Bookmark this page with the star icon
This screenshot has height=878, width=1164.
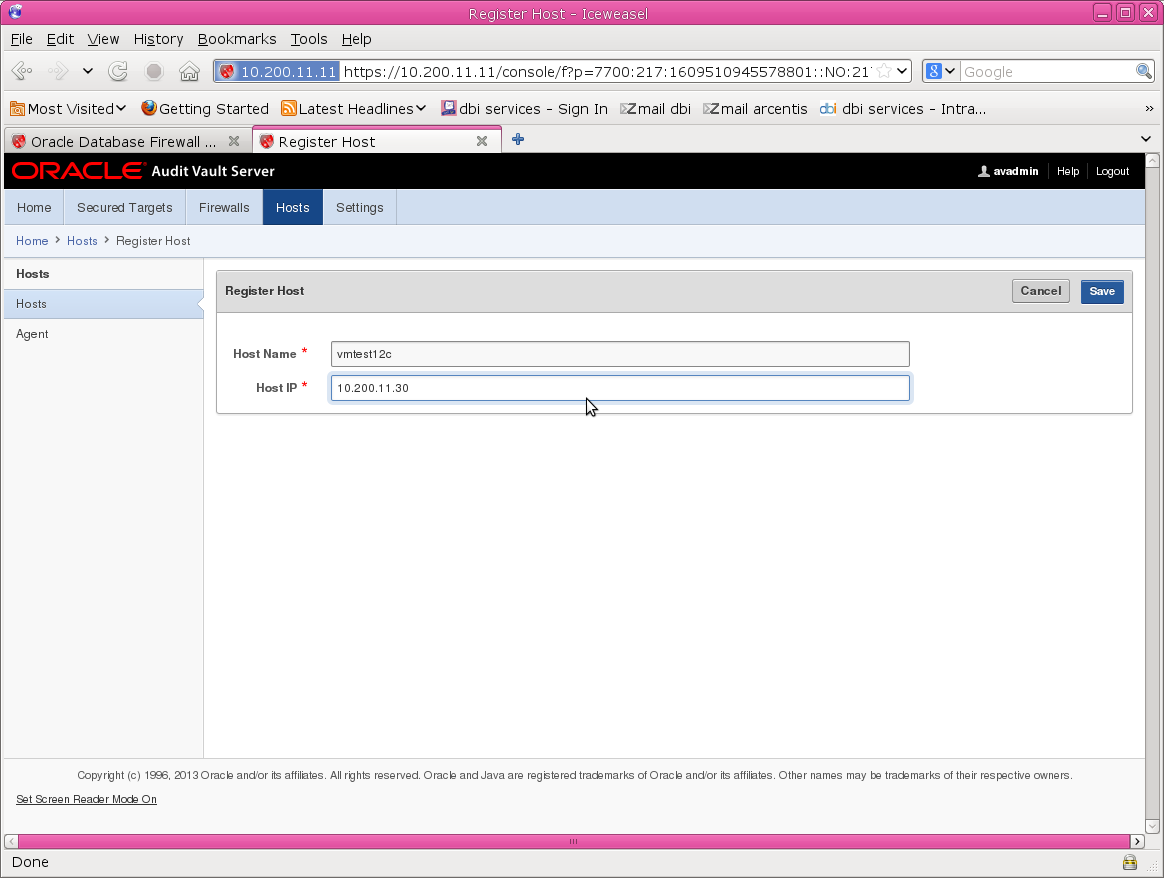pyautogui.click(x=883, y=71)
